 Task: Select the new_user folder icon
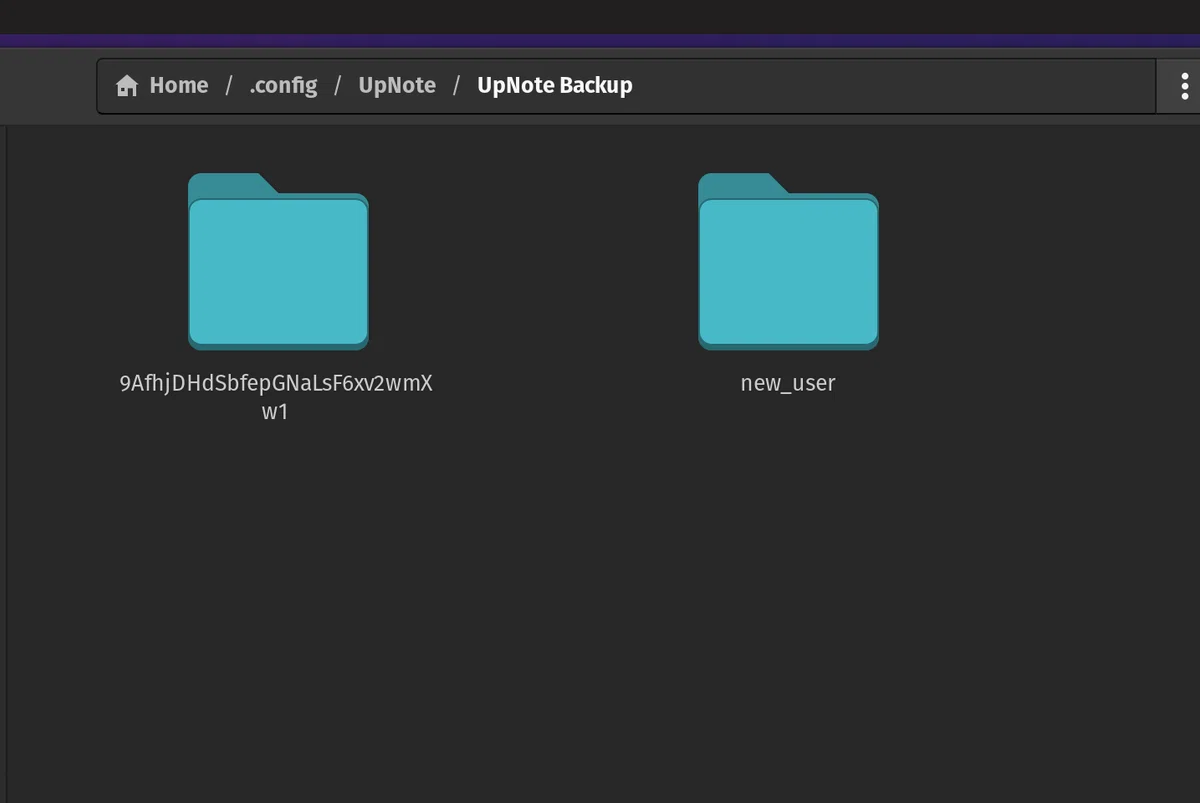pyautogui.click(x=788, y=261)
